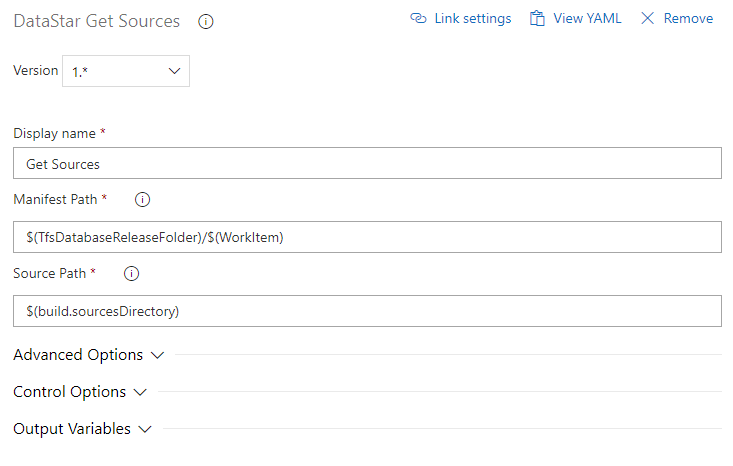Screen dimensions: 733x466
Task: Focus the Display name field with Get Sources
Action: 367,164
